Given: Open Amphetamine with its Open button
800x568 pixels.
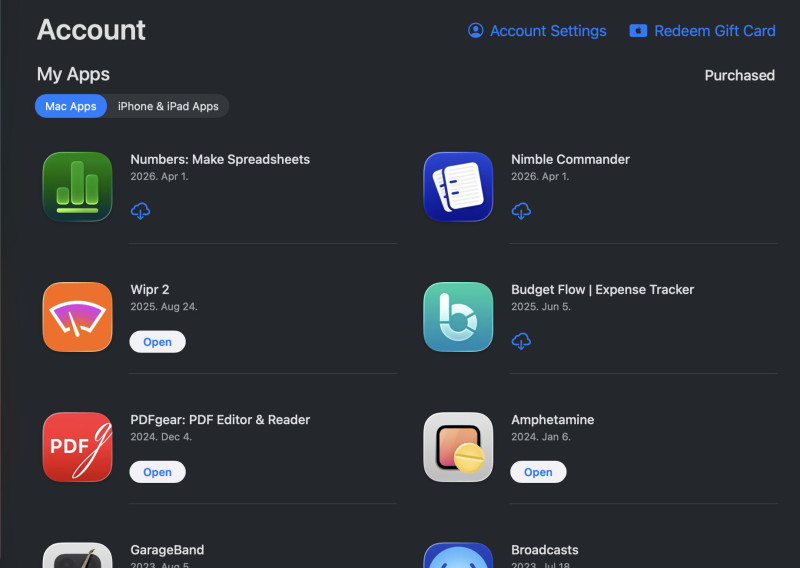Looking at the screenshot, I should pos(538,472).
